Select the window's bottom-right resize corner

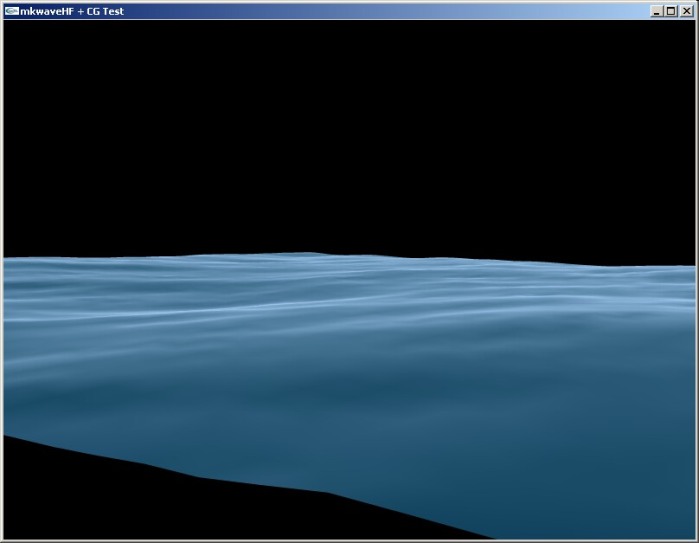tap(696, 540)
